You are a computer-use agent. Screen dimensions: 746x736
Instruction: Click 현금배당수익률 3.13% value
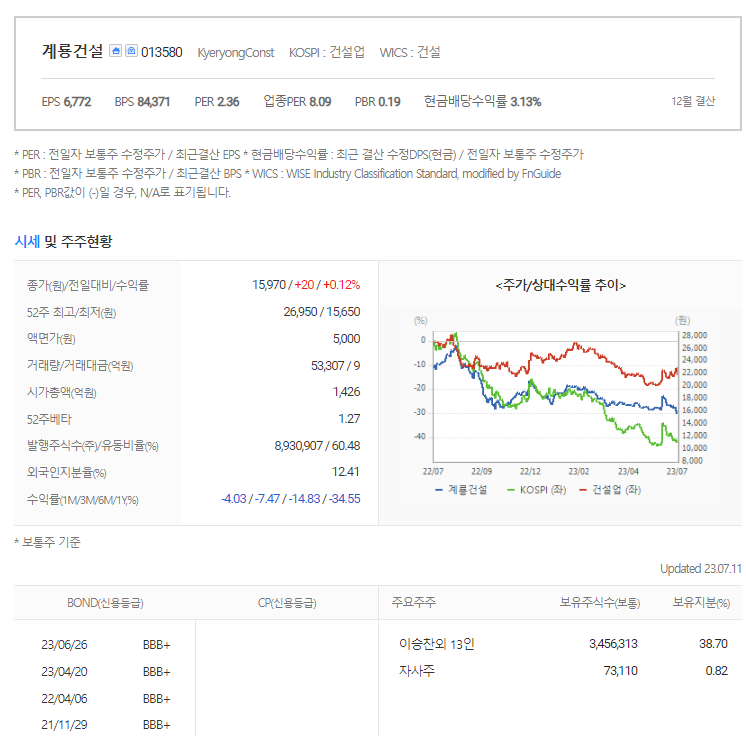coord(482,101)
